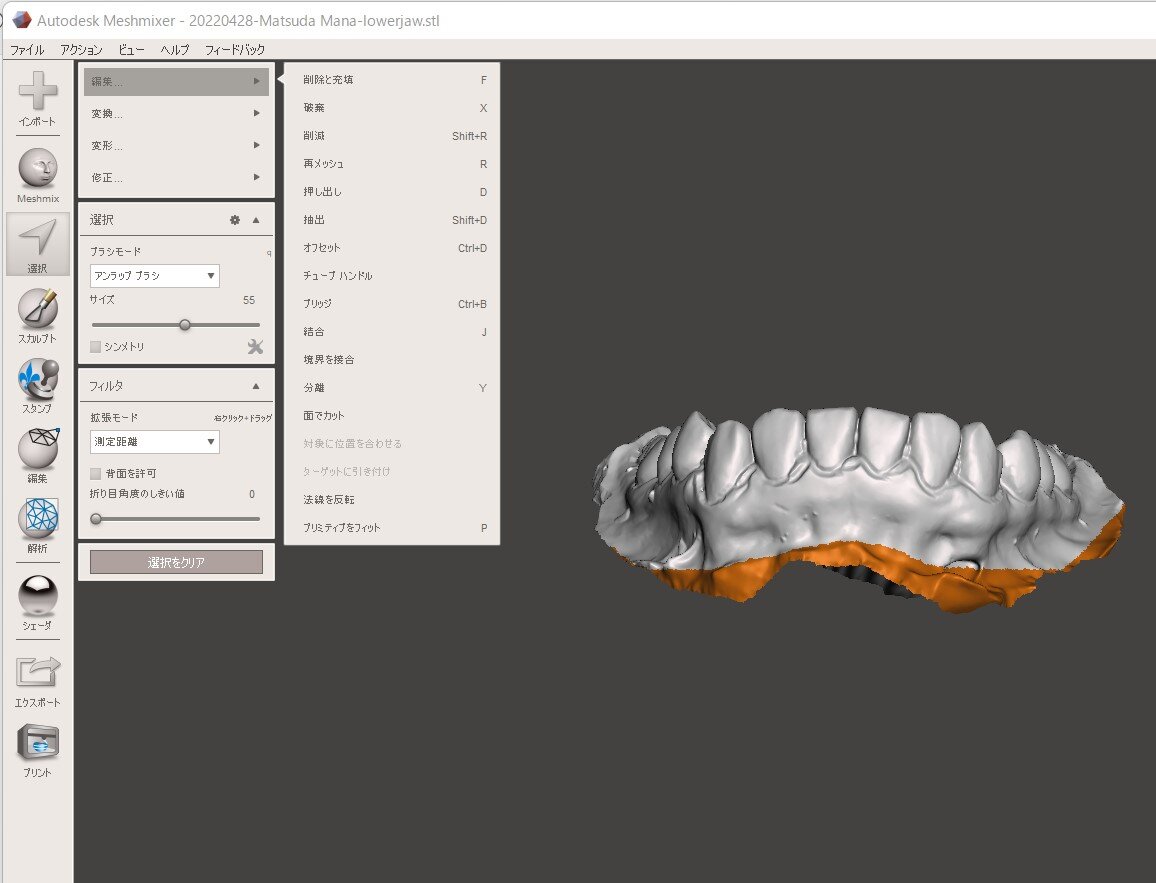The image size is (1156, 883).
Task: Click the Clear Selection (選択をクリア) button
Action: (176, 563)
